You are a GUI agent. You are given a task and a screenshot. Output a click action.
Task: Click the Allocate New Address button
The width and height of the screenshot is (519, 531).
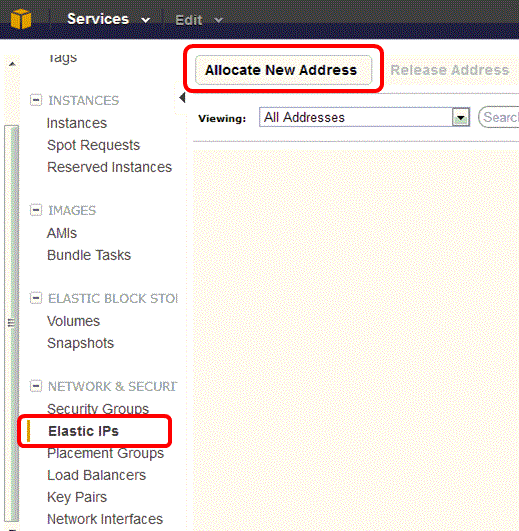pos(283,70)
